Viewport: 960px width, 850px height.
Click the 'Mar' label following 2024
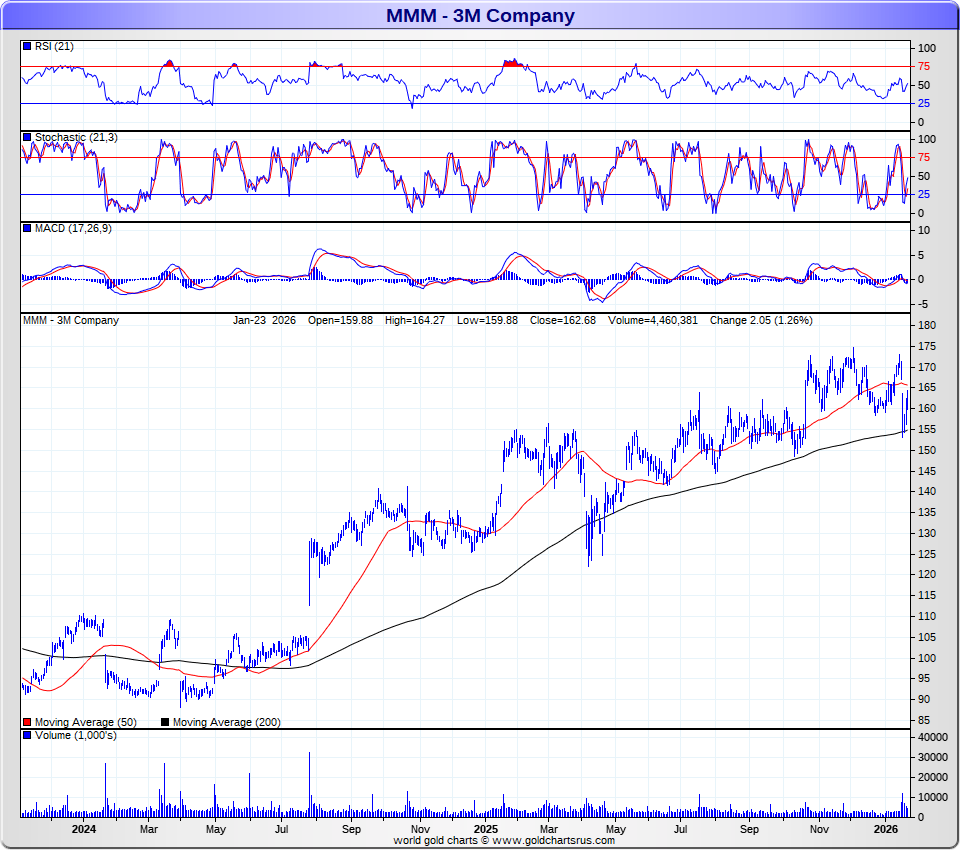(x=149, y=829)
